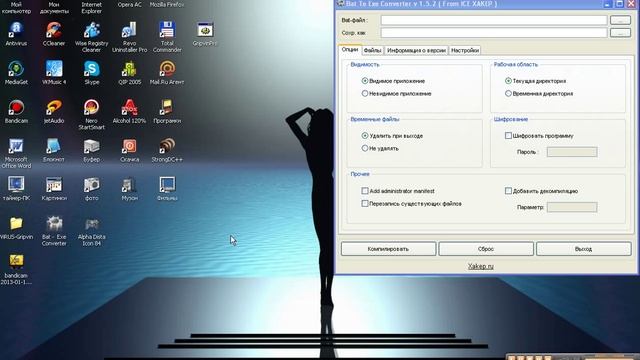Open the Настройки tab
640x360 pixels.
465,50
